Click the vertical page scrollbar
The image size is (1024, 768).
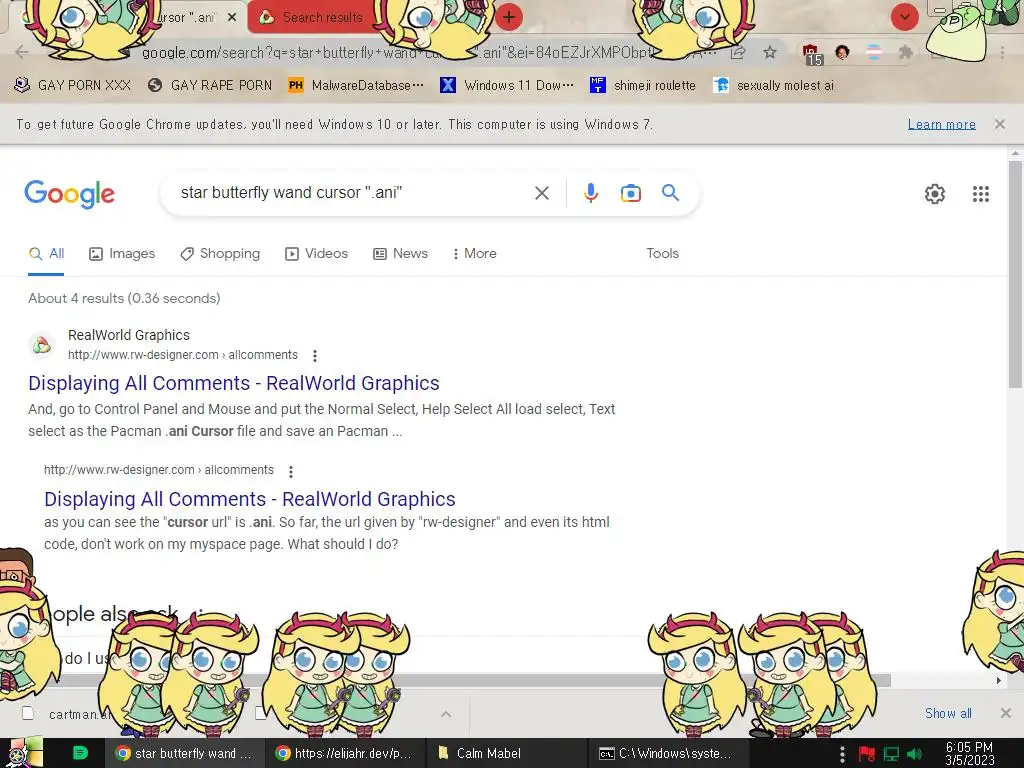[1015, 274]
